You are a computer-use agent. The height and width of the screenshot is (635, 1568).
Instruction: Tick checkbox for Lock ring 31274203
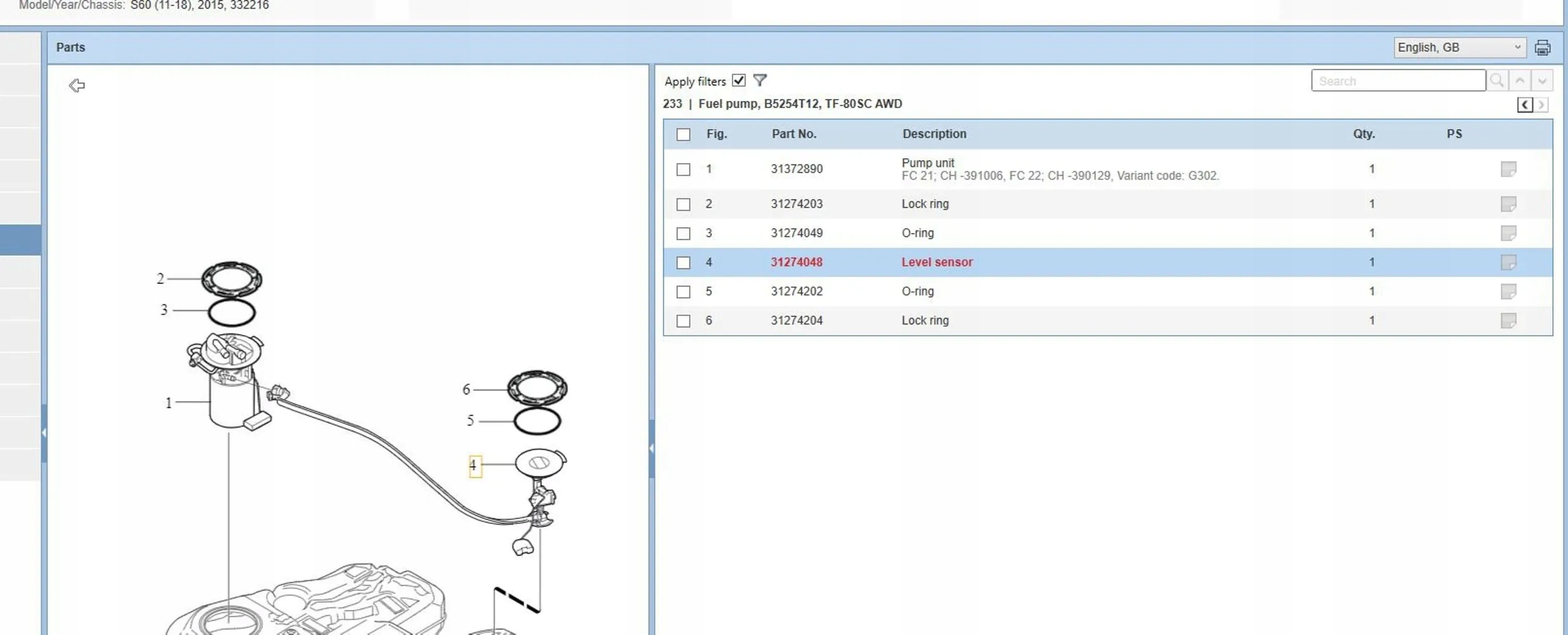(684, 204)
